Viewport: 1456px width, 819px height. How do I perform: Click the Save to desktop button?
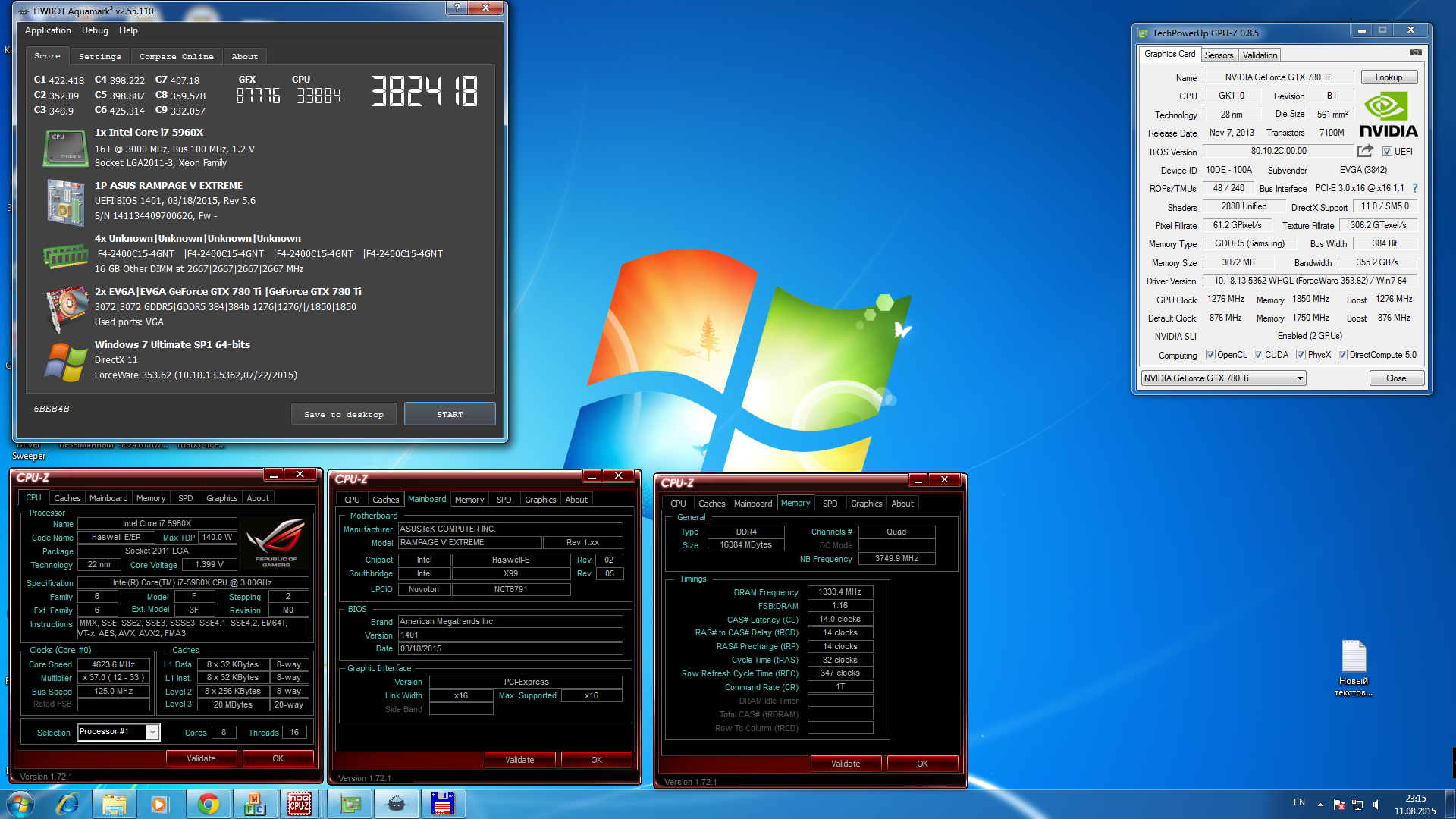pos(344,414)
